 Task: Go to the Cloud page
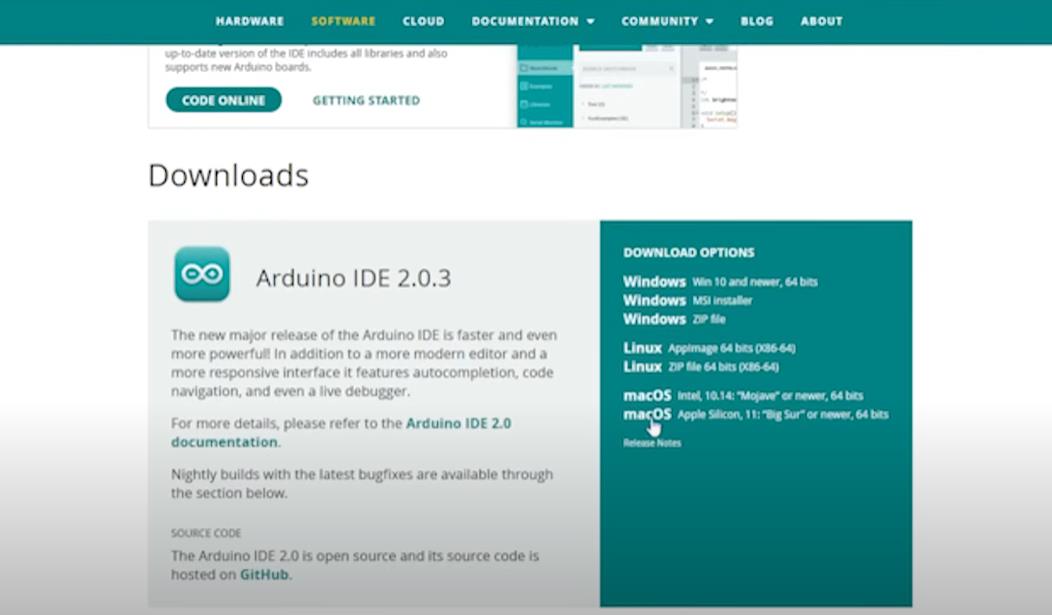[423, 21]
